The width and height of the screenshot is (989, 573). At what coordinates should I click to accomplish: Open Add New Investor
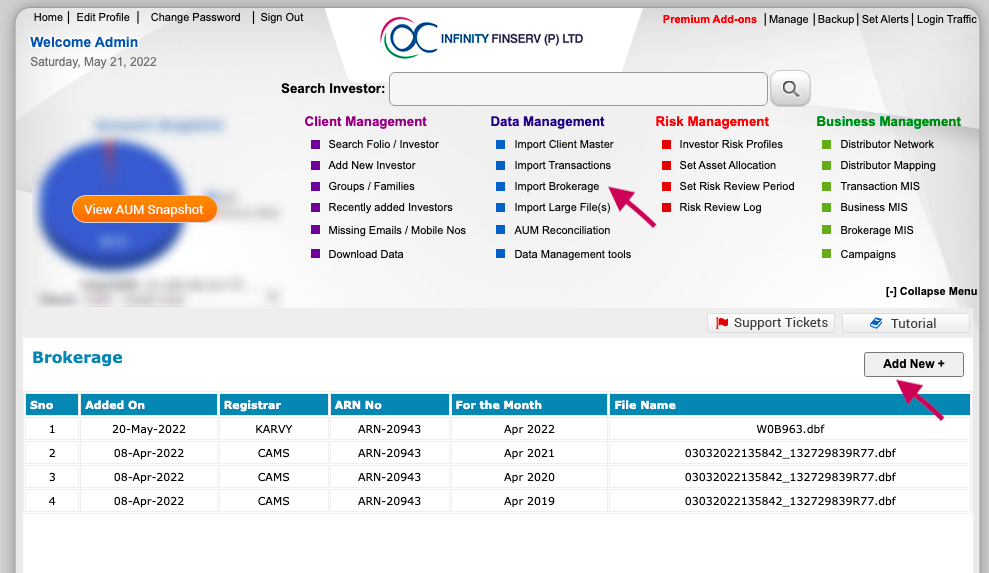372,165
